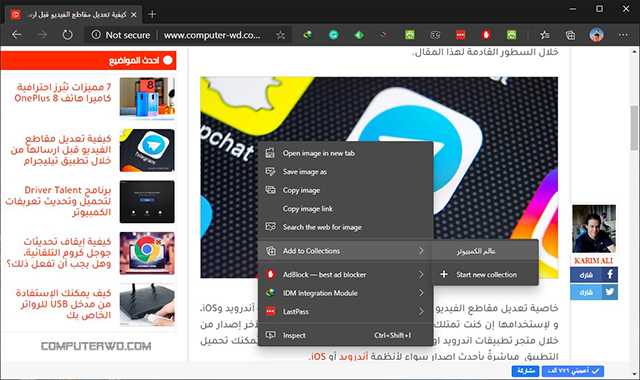The image size is (640, 380).
Task: Click the vertical page scrollbar thumb
Action: [634, 127]
